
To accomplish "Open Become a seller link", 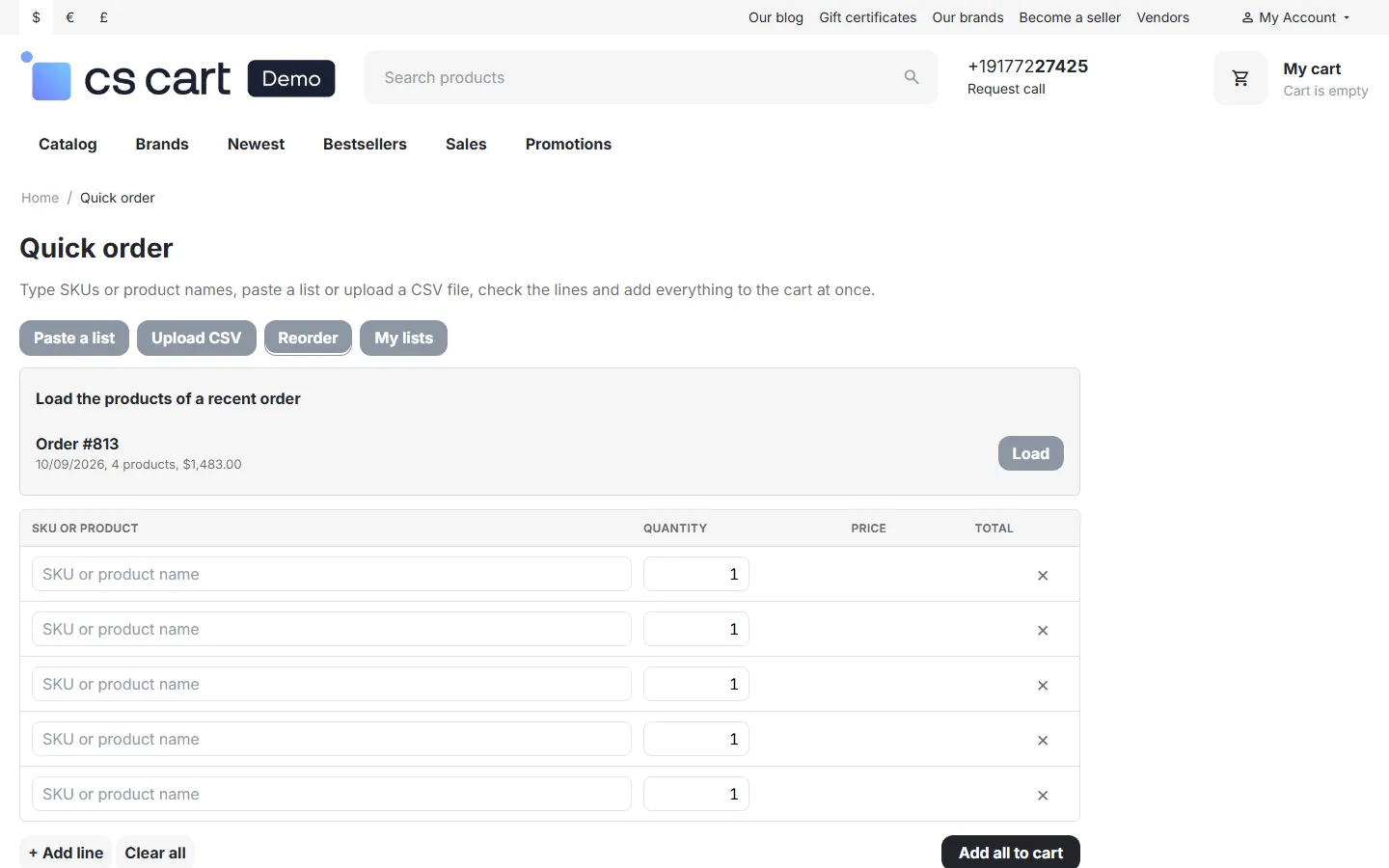I will pos(1070,17).
